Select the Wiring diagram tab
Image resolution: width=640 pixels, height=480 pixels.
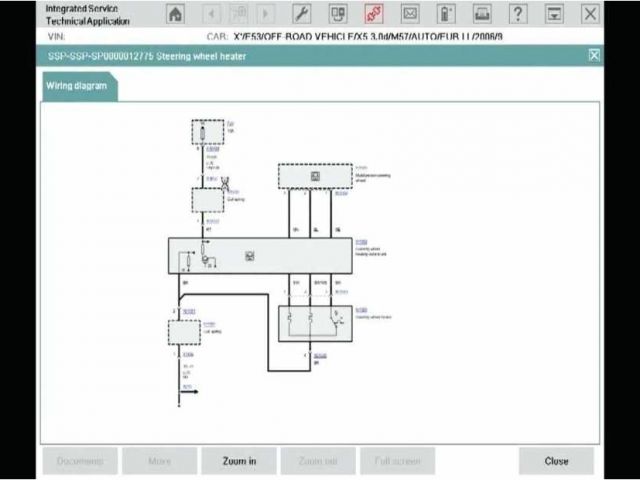click(77, 86)
